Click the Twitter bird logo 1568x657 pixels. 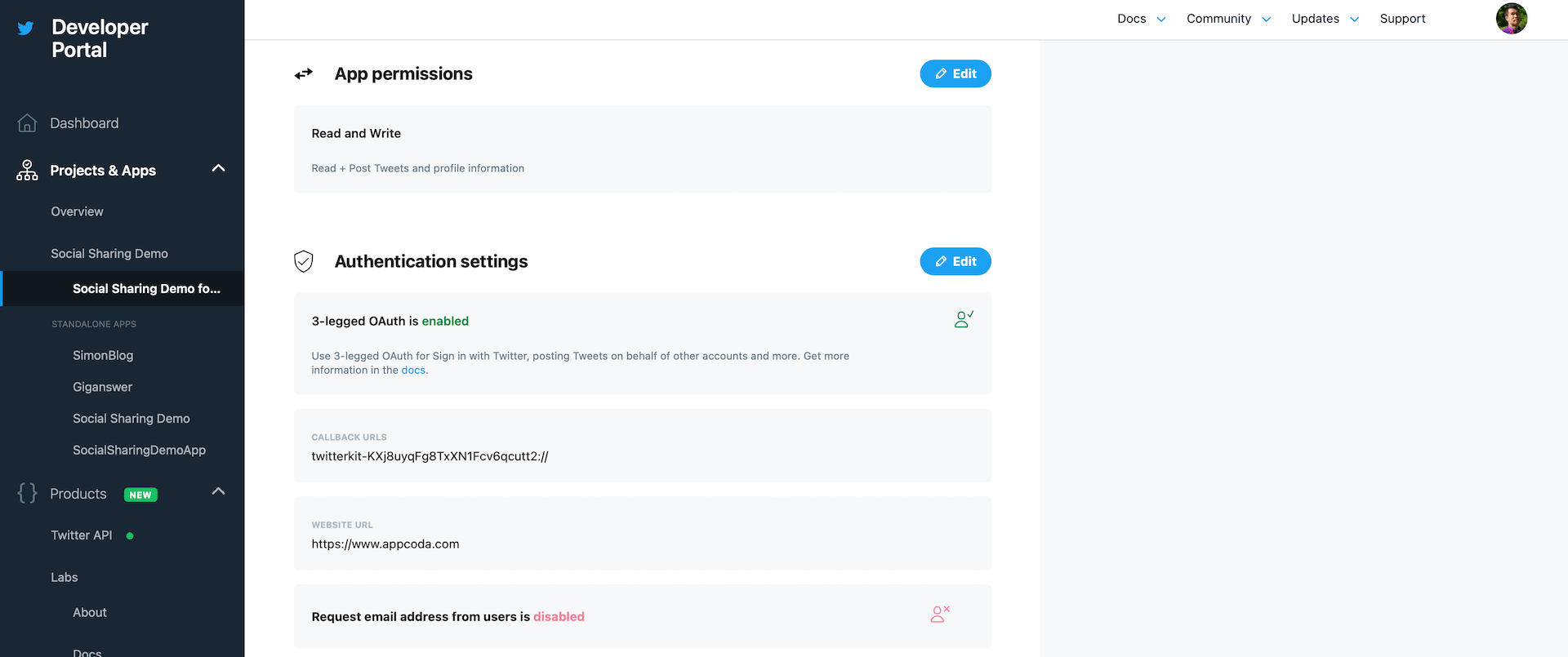click(26, 29)
